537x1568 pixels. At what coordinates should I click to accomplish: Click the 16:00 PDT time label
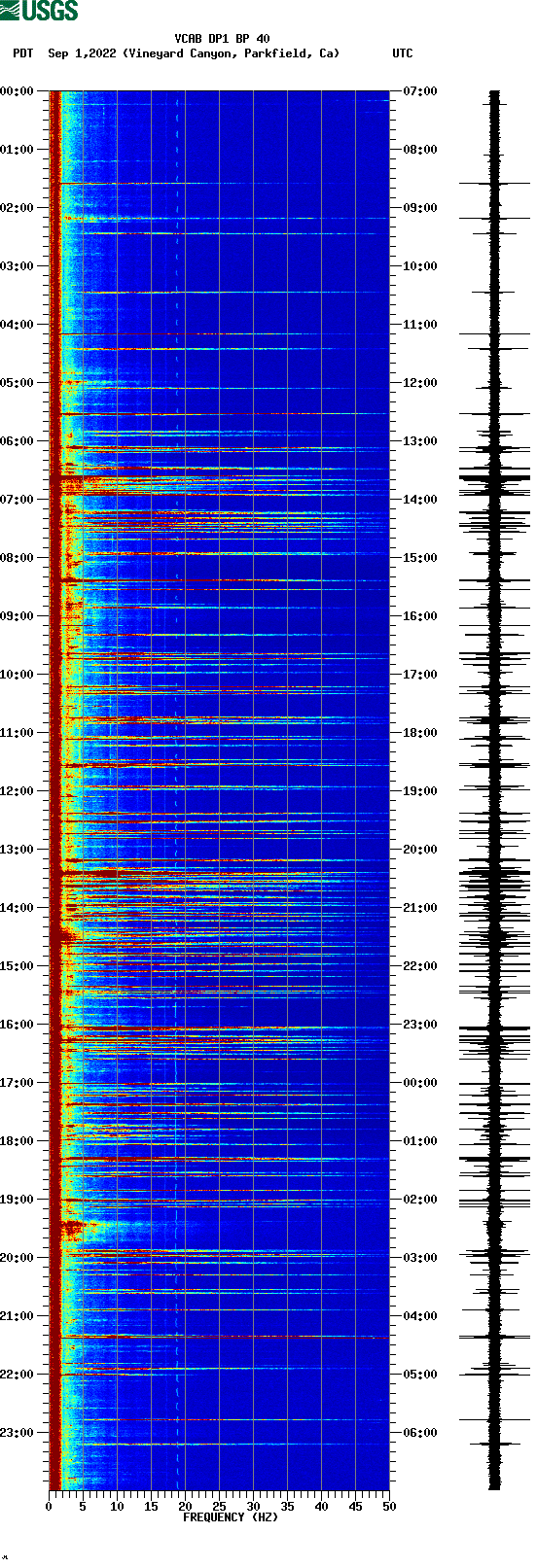18,1025
